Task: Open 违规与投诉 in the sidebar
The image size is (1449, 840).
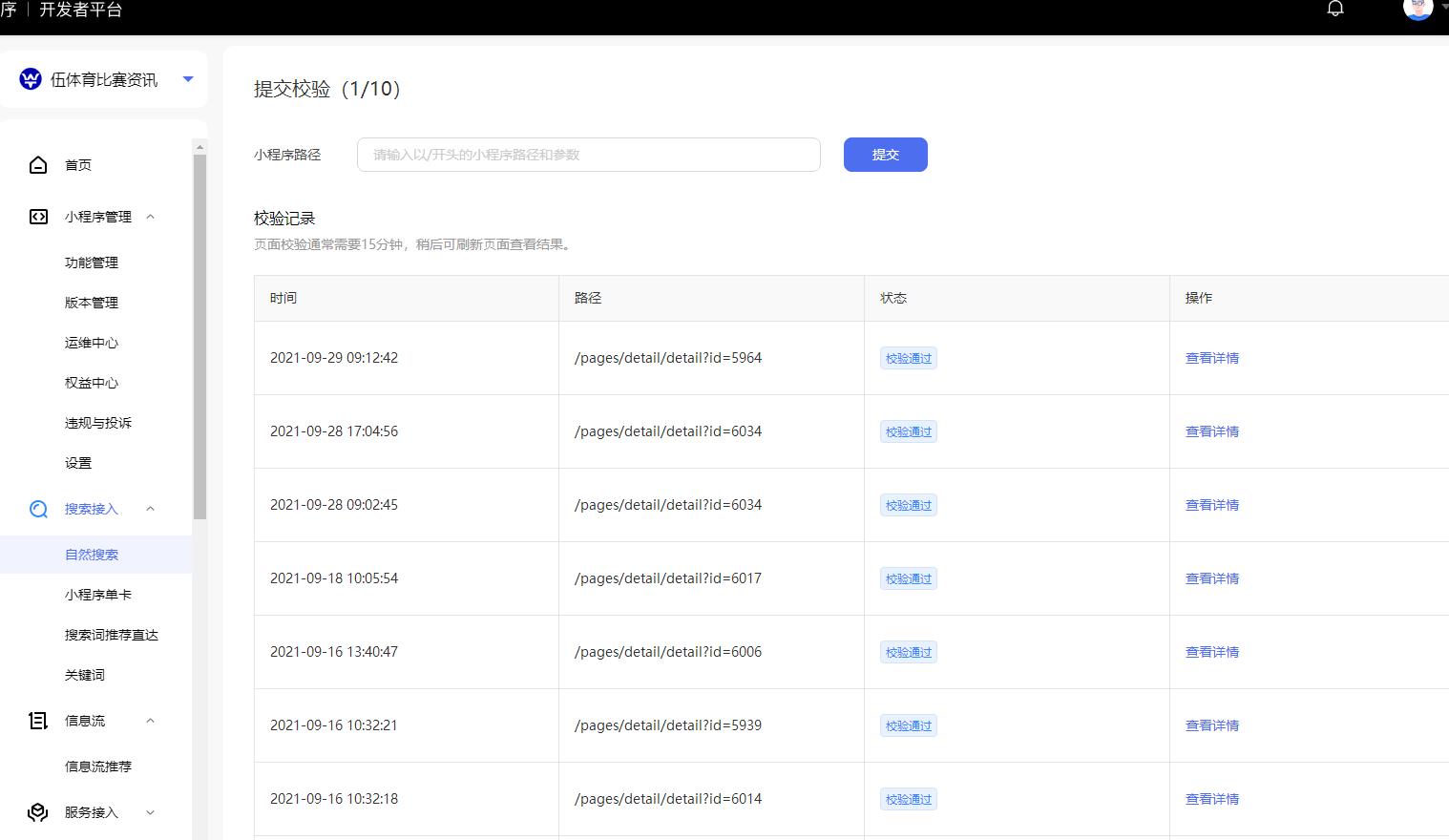Action: point(98,423)
